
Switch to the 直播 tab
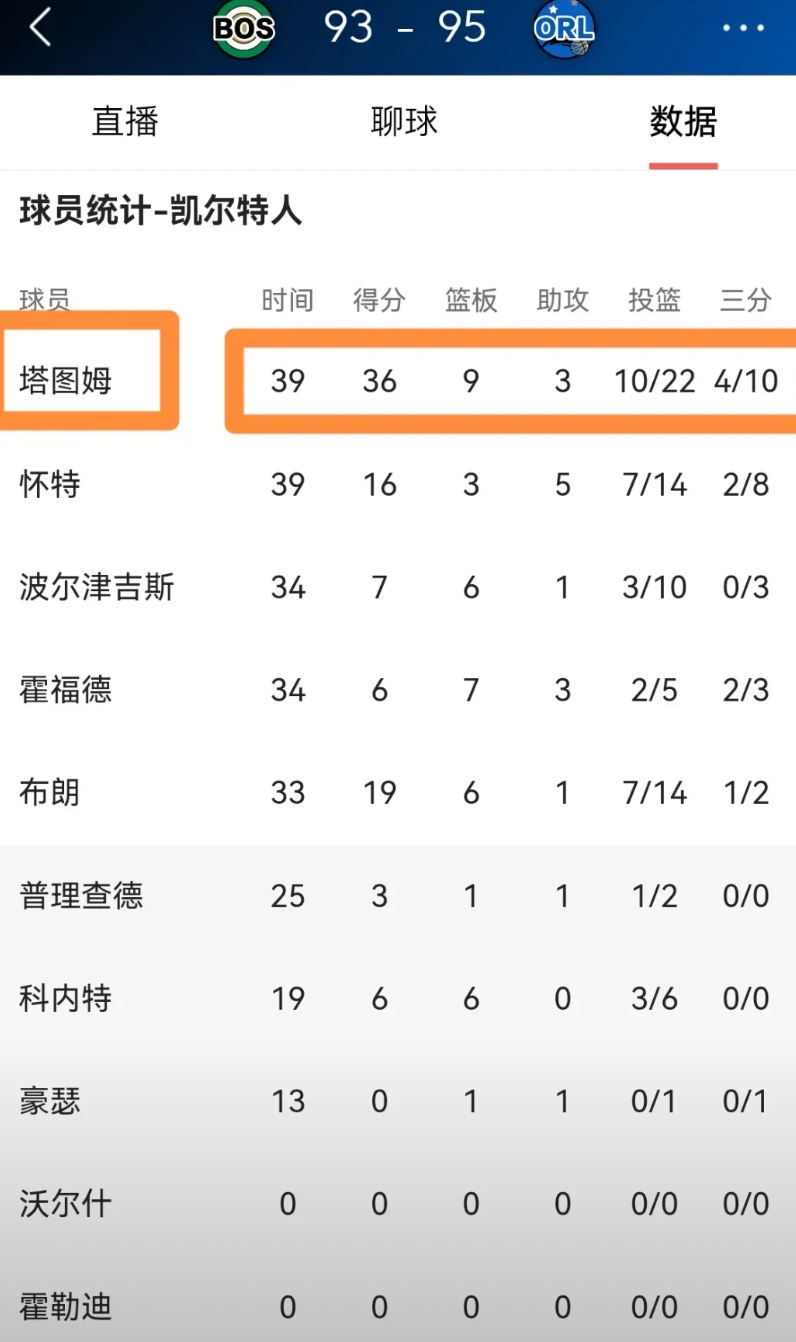click(125, 122)
